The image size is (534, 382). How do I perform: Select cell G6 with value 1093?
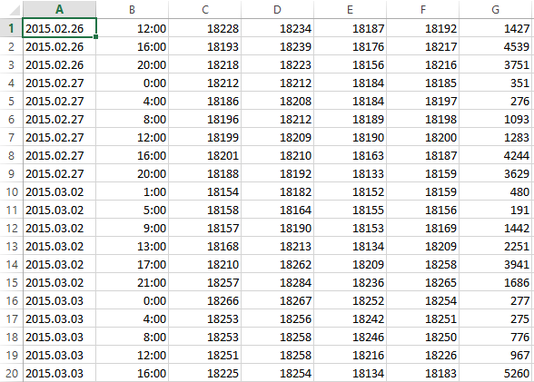tap(496, 119)
